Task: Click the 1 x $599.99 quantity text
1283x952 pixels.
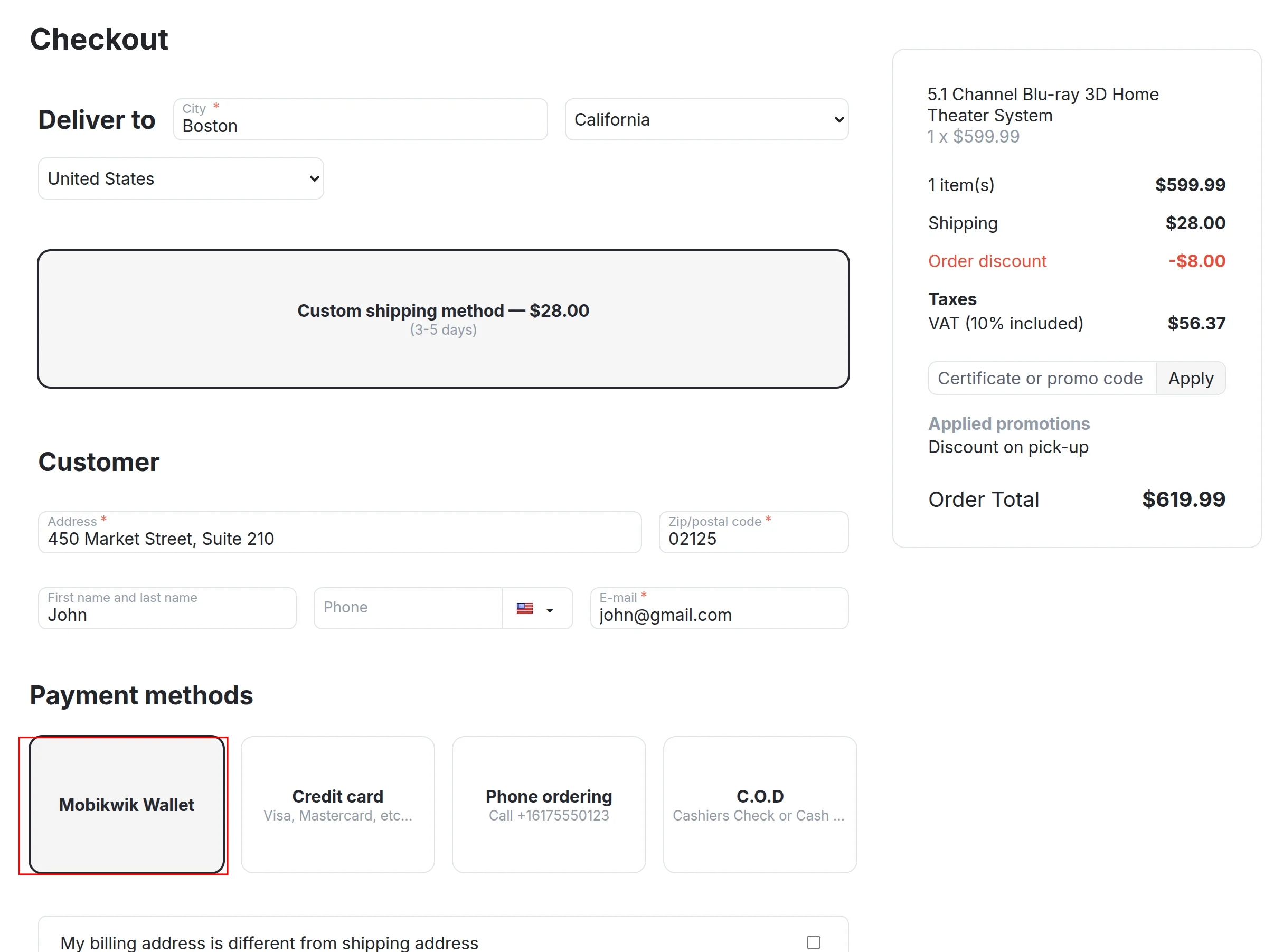Action: [974, 137]
